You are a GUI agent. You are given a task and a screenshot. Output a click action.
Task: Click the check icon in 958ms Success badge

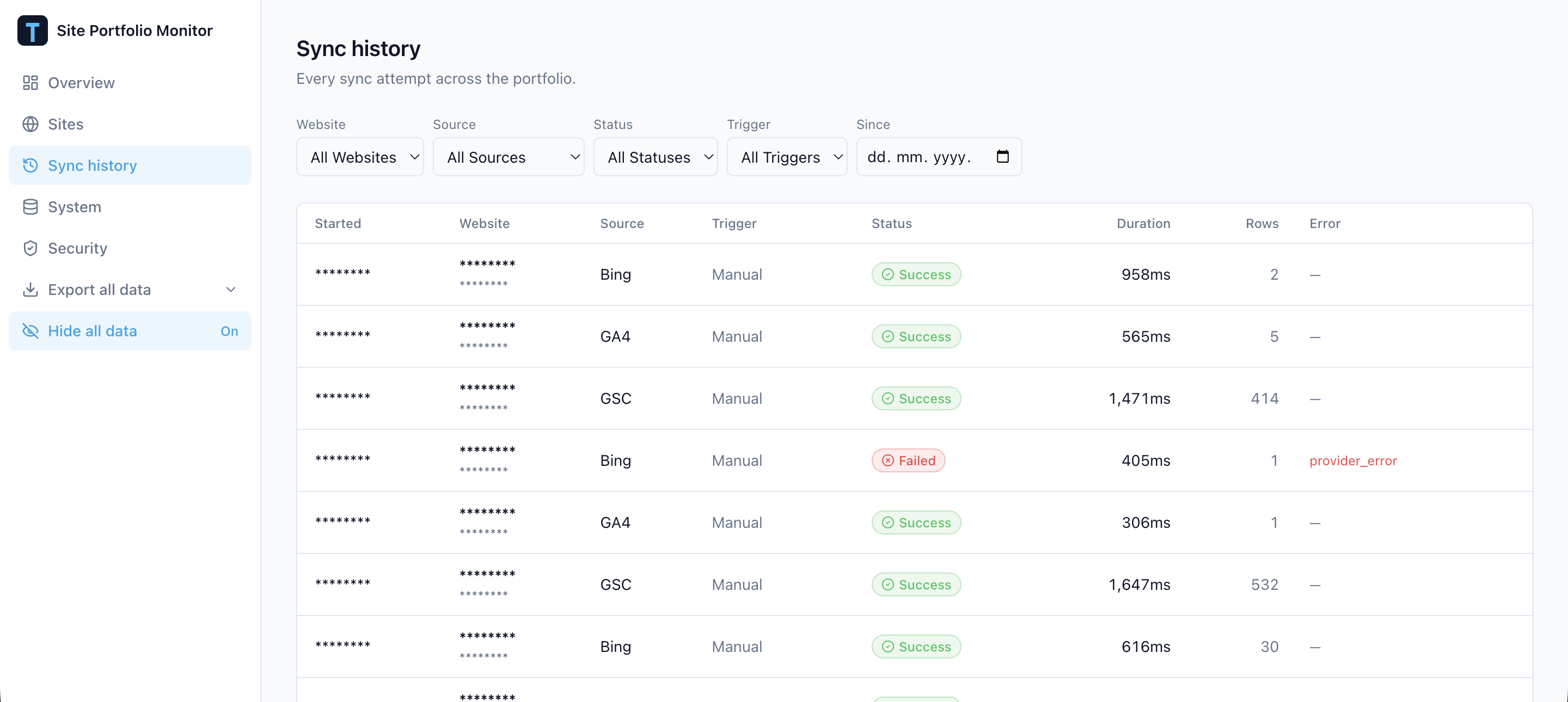coord(888,274)
